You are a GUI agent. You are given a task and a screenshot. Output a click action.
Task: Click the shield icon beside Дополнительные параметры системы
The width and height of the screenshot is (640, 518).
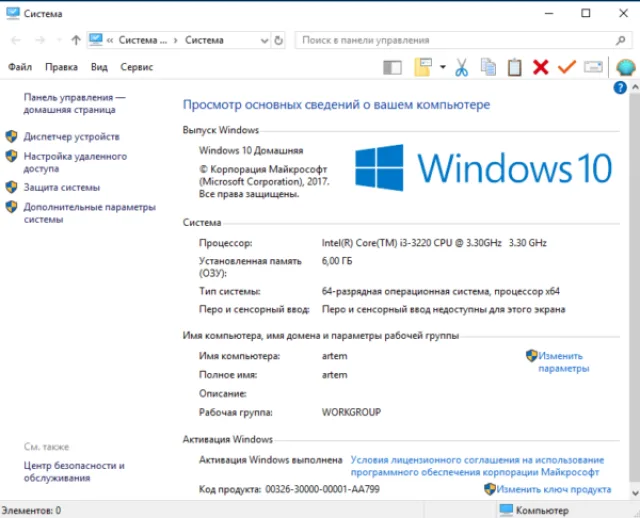[x=11, y=207]
